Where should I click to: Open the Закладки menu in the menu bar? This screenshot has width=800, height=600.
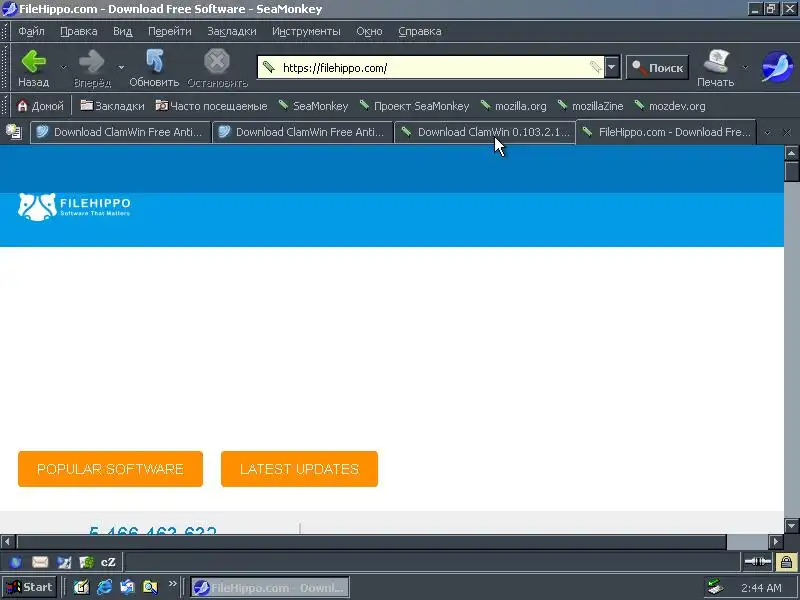tap(232, 31)
